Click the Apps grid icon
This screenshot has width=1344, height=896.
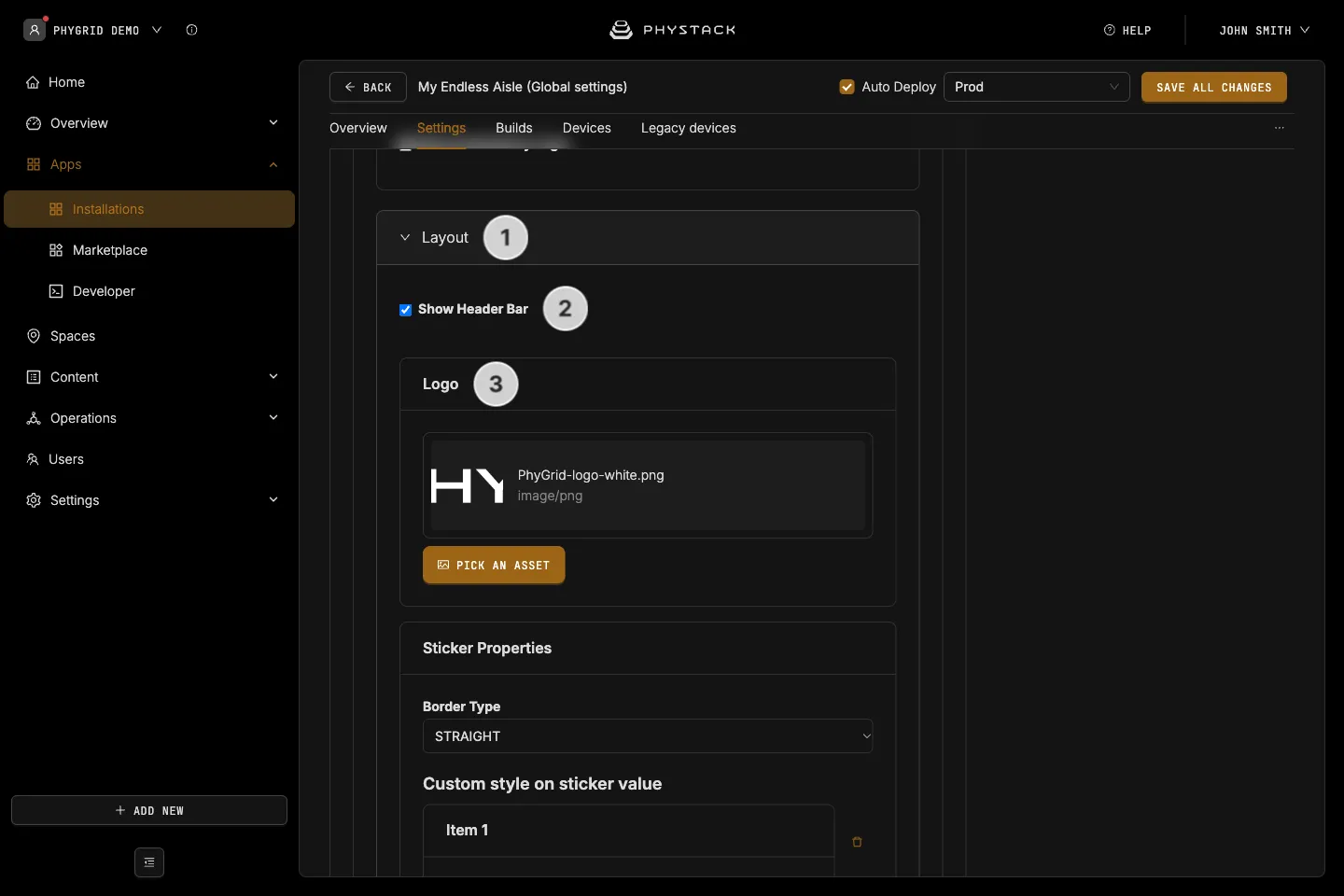coord(34,164)
